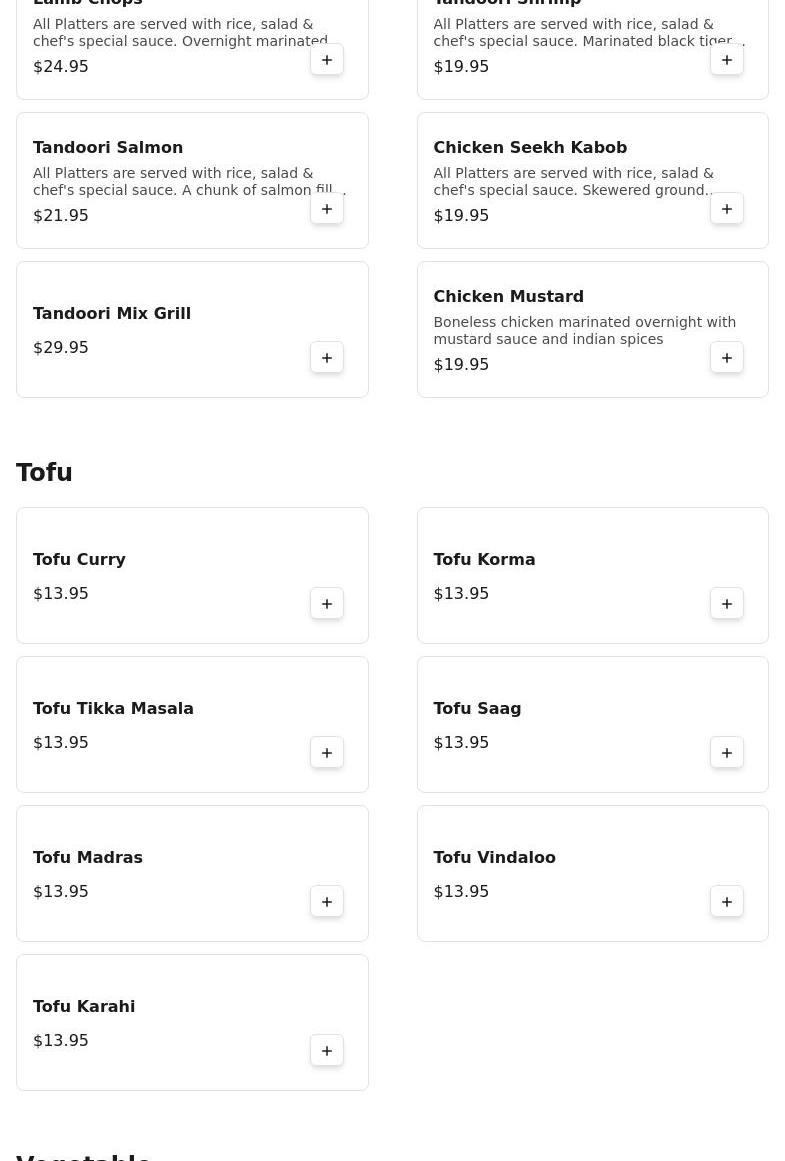
Task: Add the Tandoori Shrimp platter
Action: [727, 60]
